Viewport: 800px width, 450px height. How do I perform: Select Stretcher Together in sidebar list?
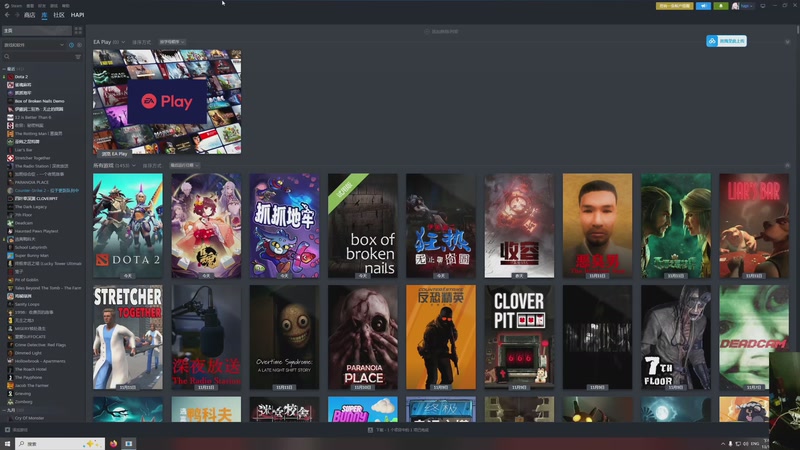(x=33, y=158)
